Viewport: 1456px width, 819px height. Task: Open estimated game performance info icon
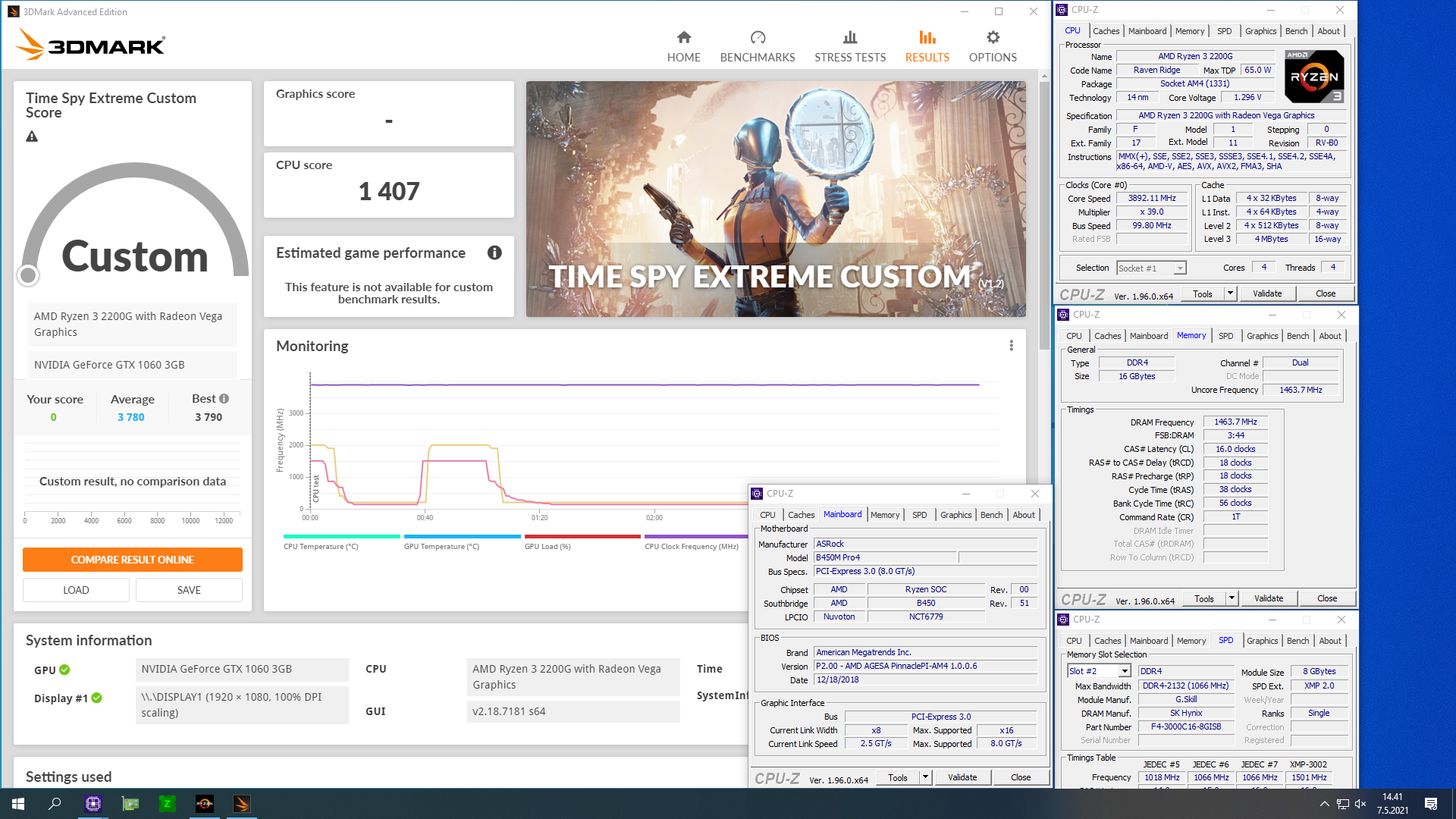[x=494, y=253]
